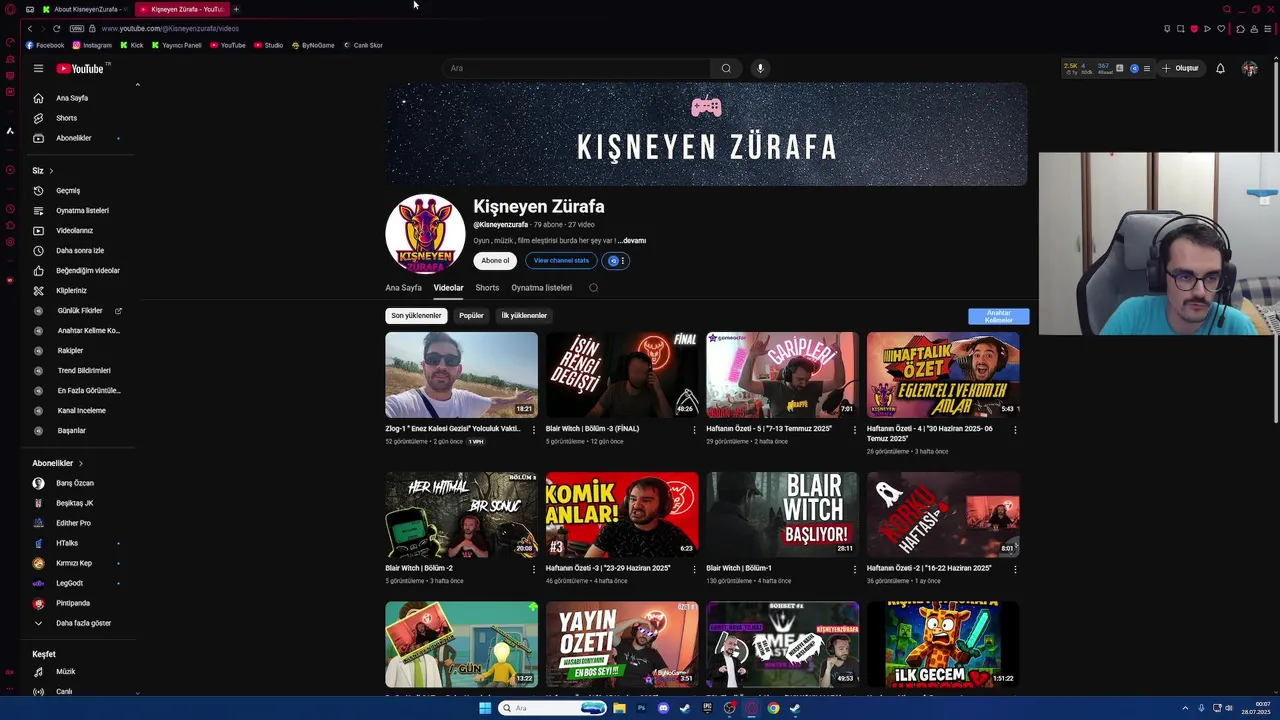Select İlk yüklenenler filter chip

coord(524,316)
